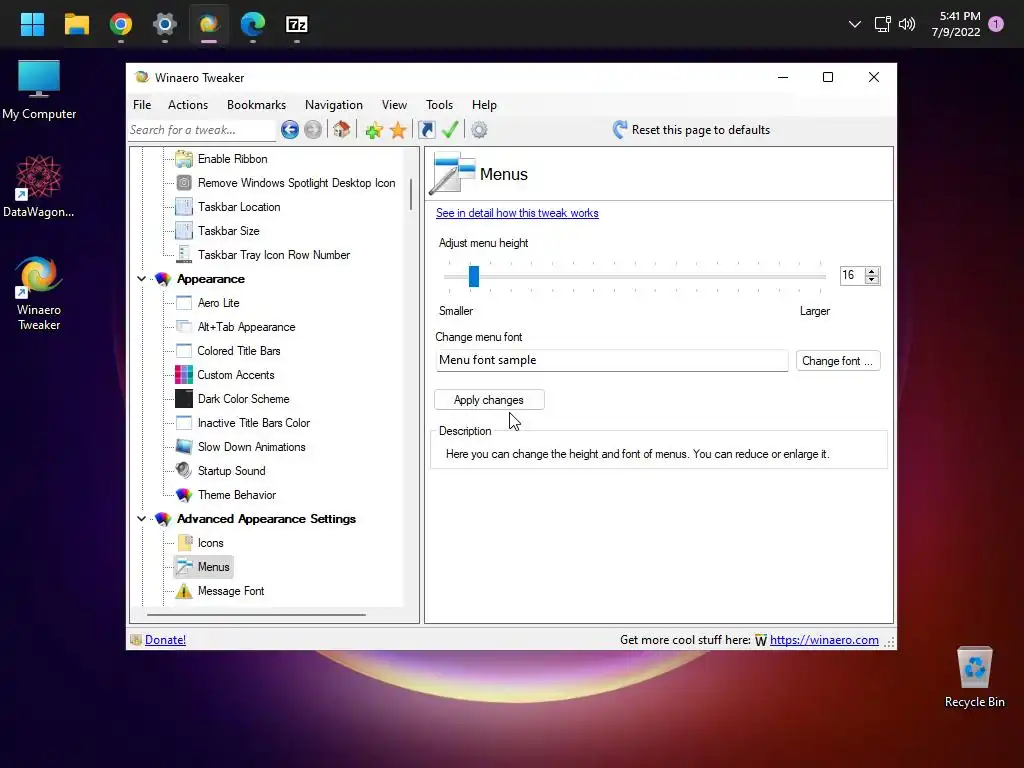Open the Navigation menu
This screenshot has height=768, width=1024.
(x=334, y=104)
